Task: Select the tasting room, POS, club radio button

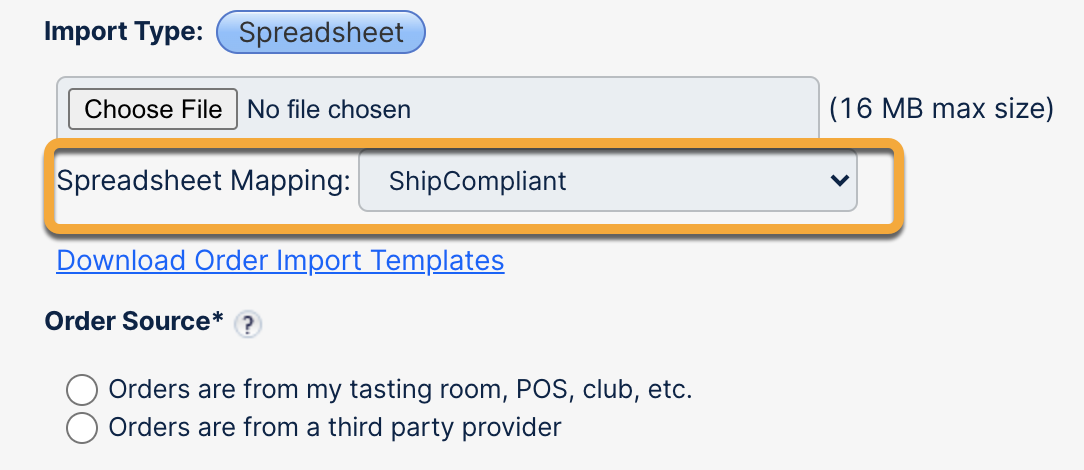Action: pyautogui.click(x=81, y=389)
